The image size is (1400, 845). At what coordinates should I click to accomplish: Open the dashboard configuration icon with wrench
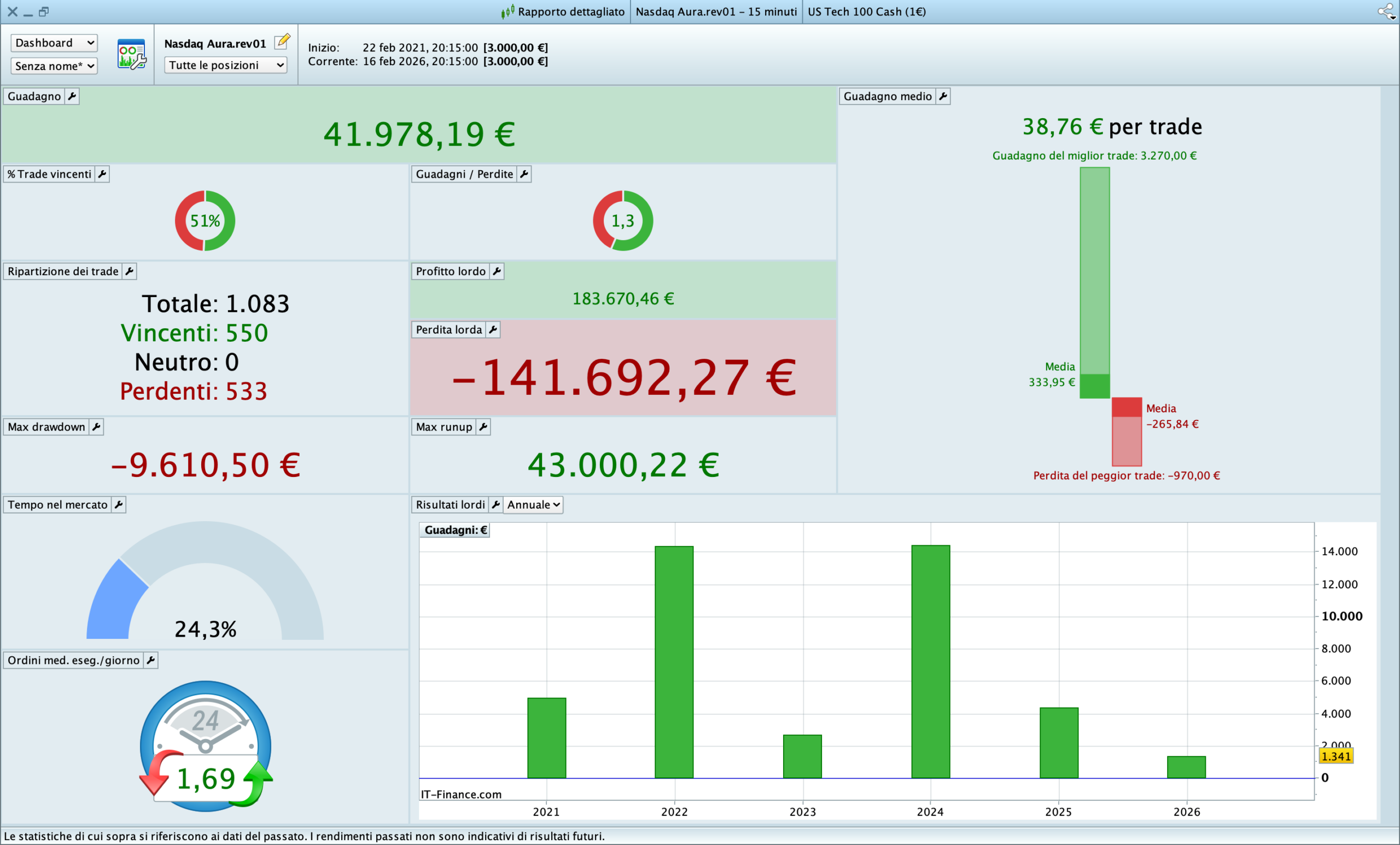(131, 55)
